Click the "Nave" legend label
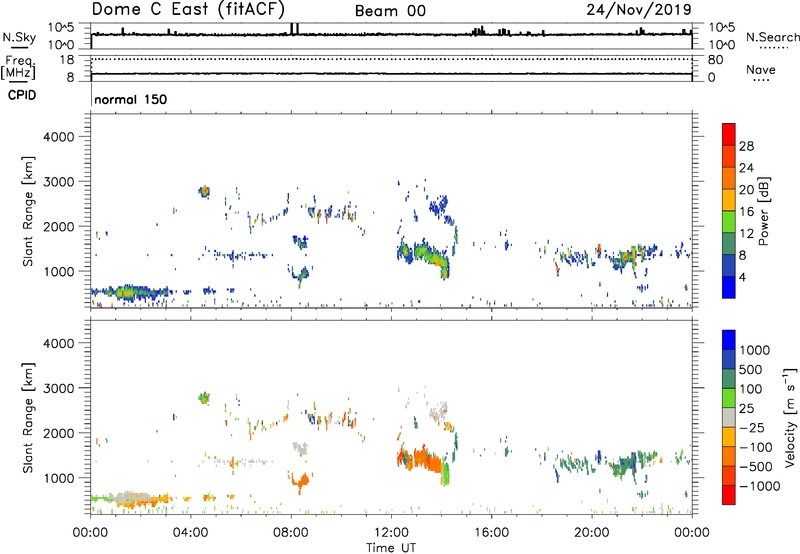Screen dimensions: 800x554 (x=761, y=69)
